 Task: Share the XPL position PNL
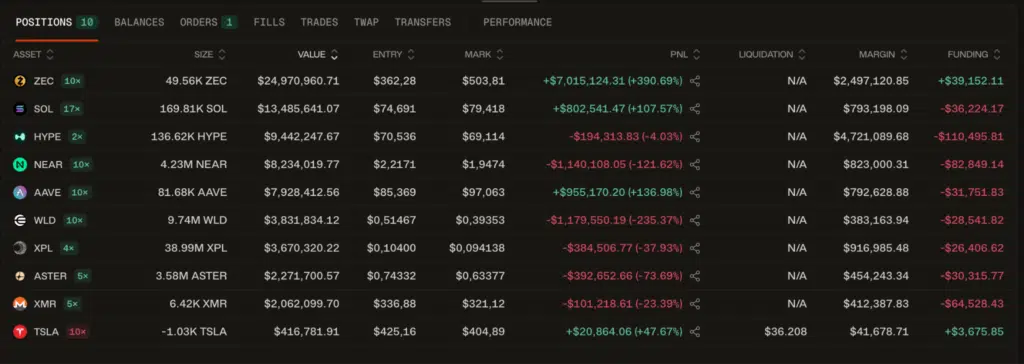point(695,248)
